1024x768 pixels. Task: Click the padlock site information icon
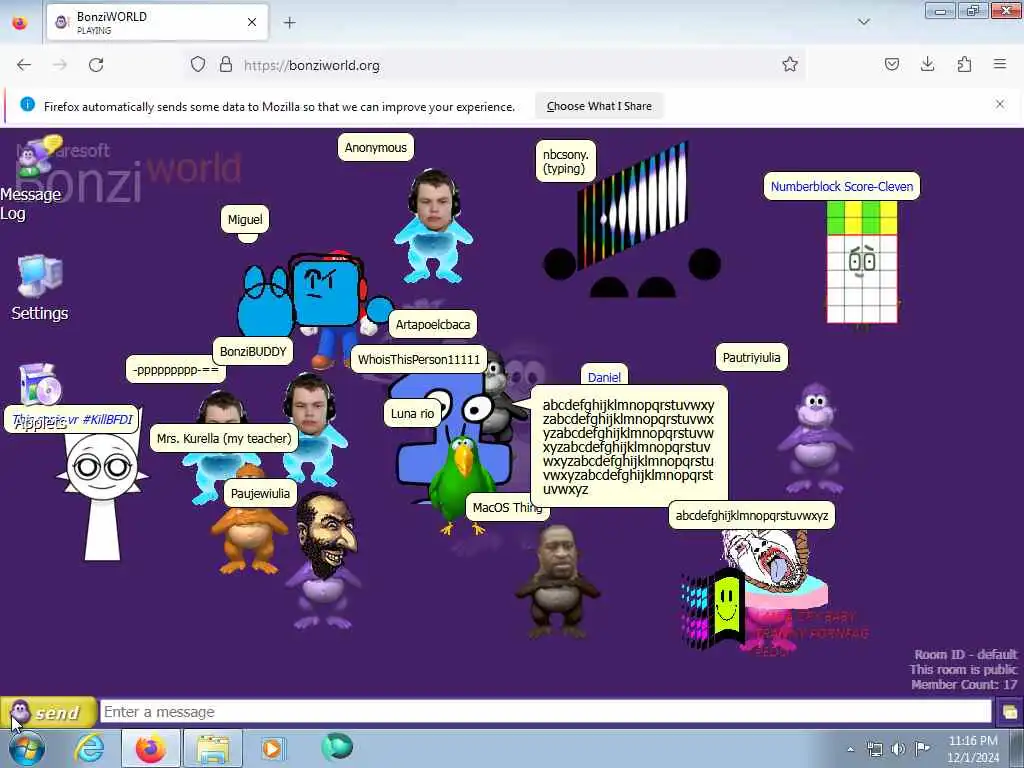[x=225, y=65]
